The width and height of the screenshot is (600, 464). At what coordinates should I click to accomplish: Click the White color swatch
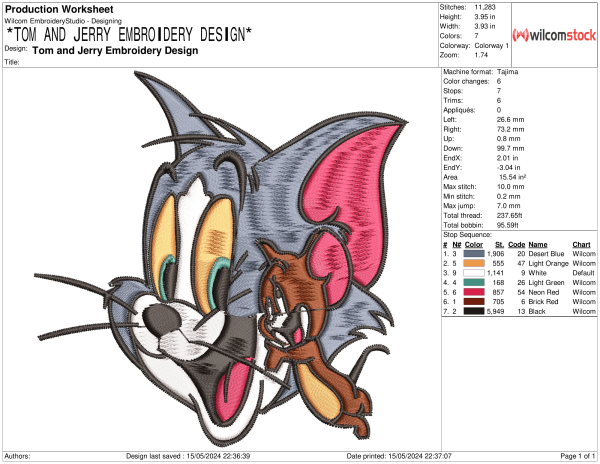(x=474, y=273)
